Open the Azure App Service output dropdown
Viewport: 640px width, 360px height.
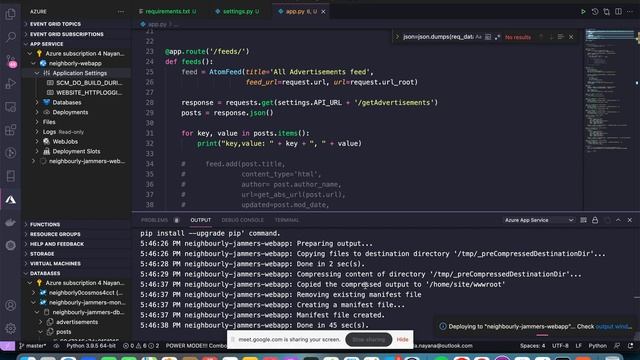pos(539,220)
